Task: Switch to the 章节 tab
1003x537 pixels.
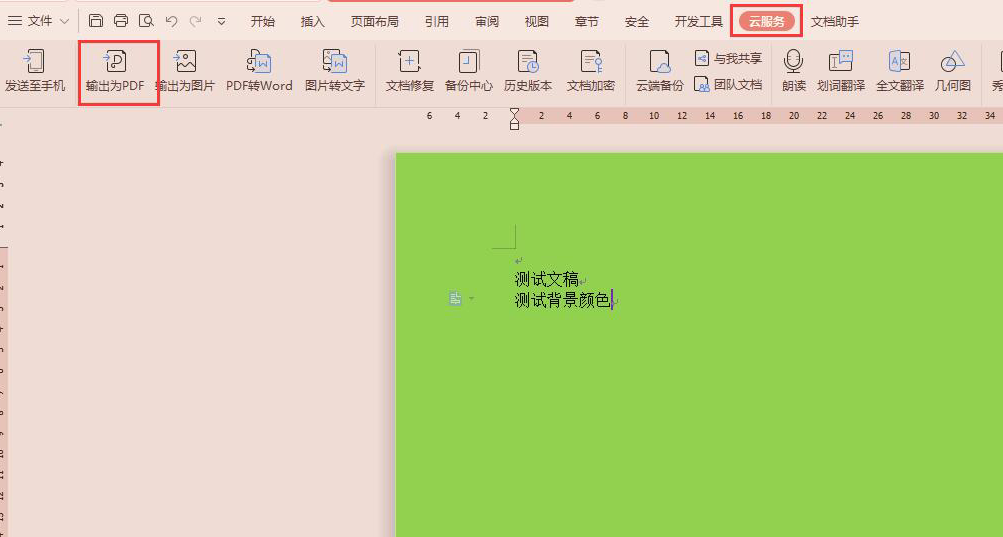Action: [586, 21]
